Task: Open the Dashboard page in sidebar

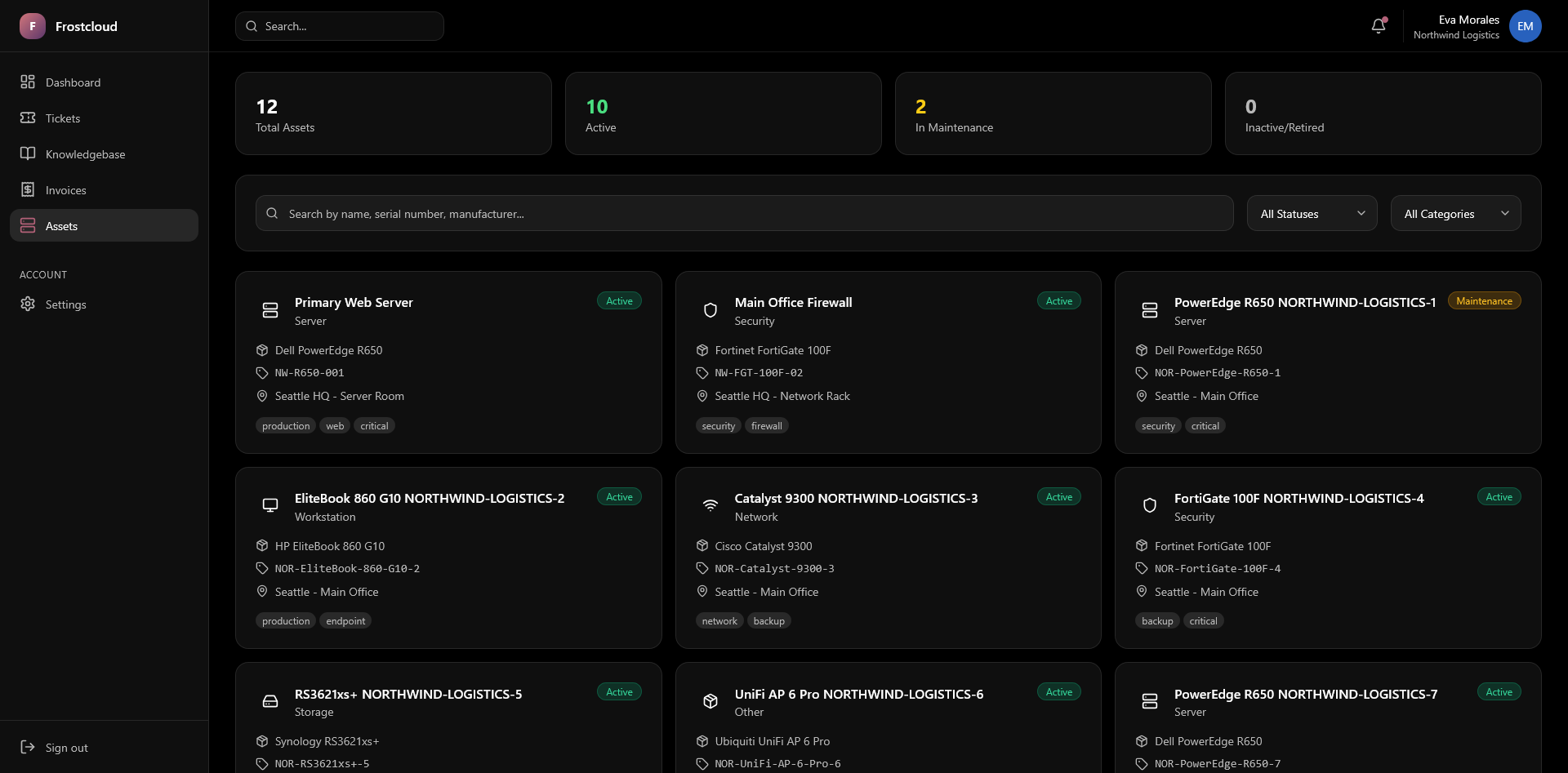Action: point(73,82)
